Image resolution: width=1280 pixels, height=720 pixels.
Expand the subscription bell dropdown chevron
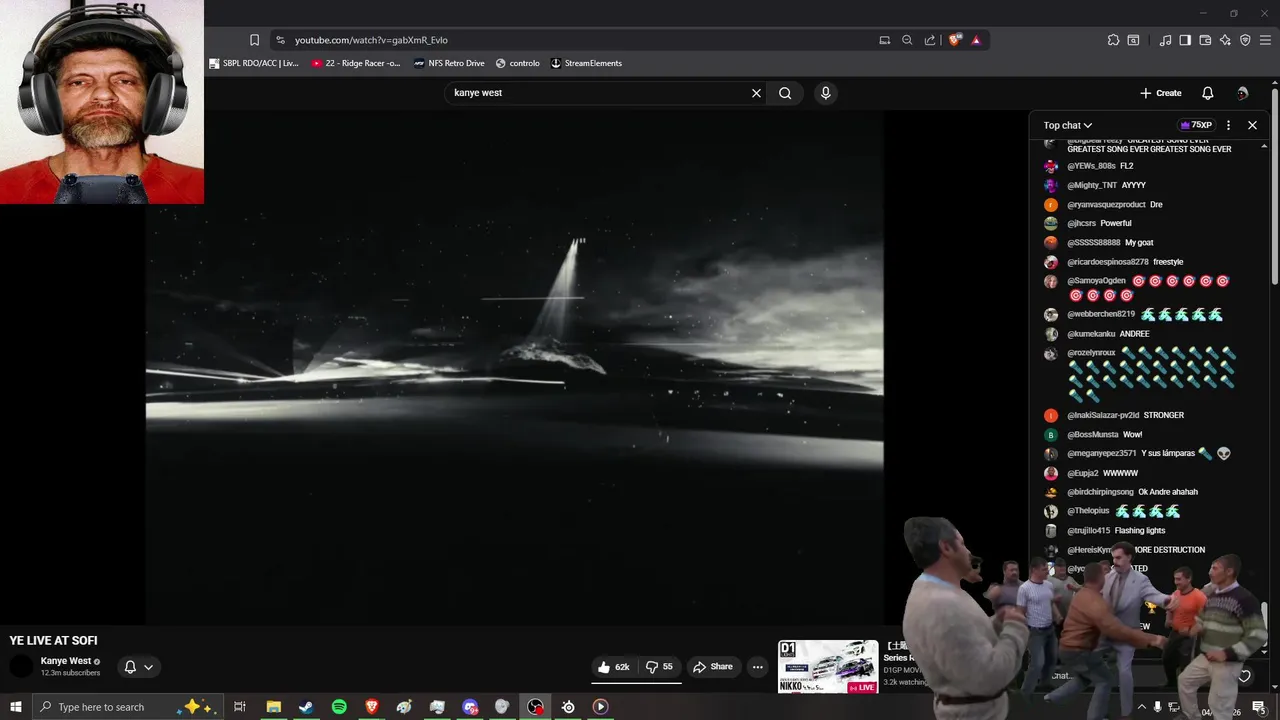(x=148, y=667)
